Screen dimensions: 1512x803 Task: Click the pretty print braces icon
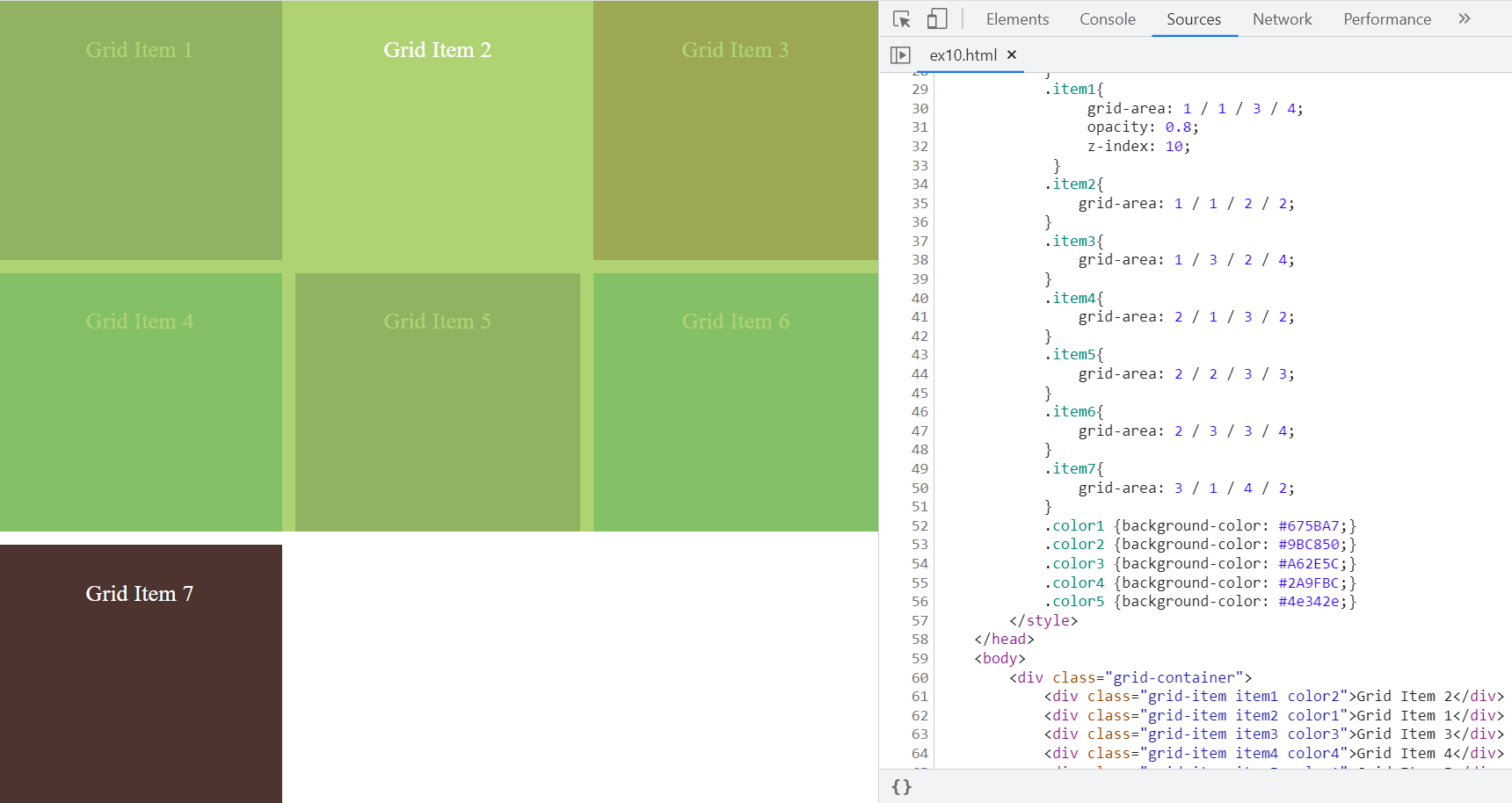pos(901,787)
